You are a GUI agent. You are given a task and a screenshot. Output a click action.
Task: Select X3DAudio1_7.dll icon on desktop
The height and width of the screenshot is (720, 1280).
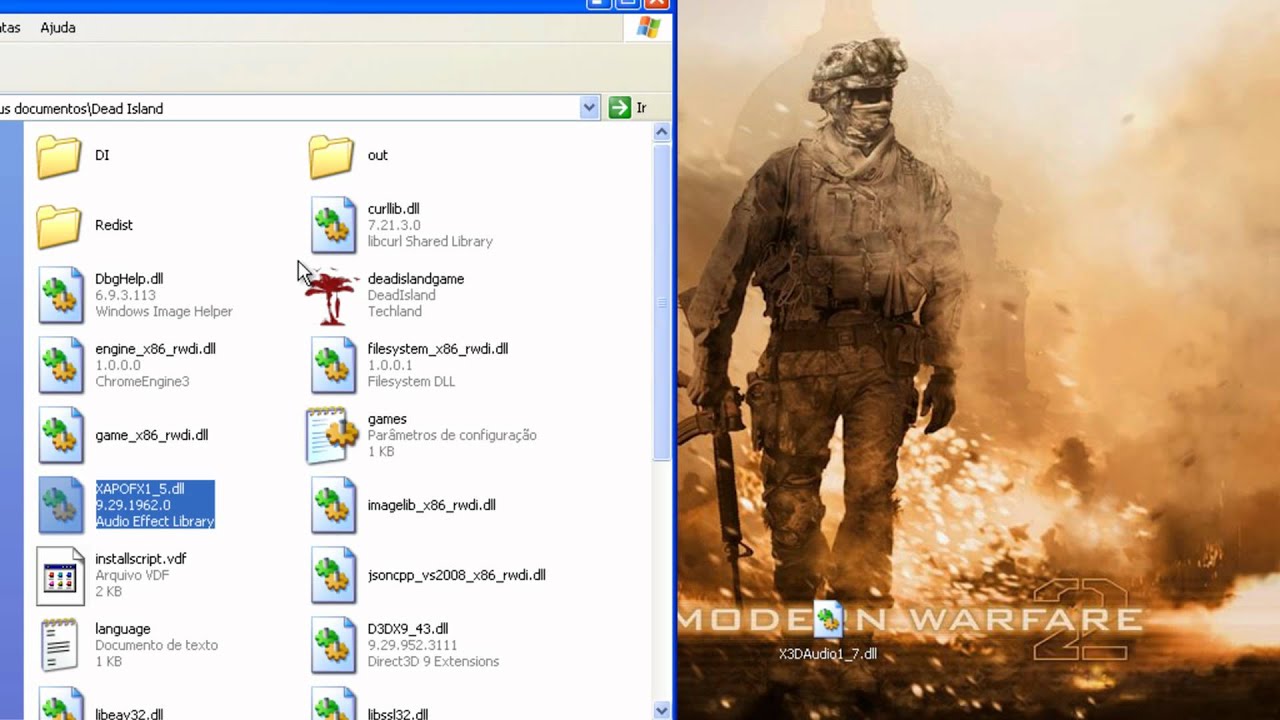pos(828,620)
